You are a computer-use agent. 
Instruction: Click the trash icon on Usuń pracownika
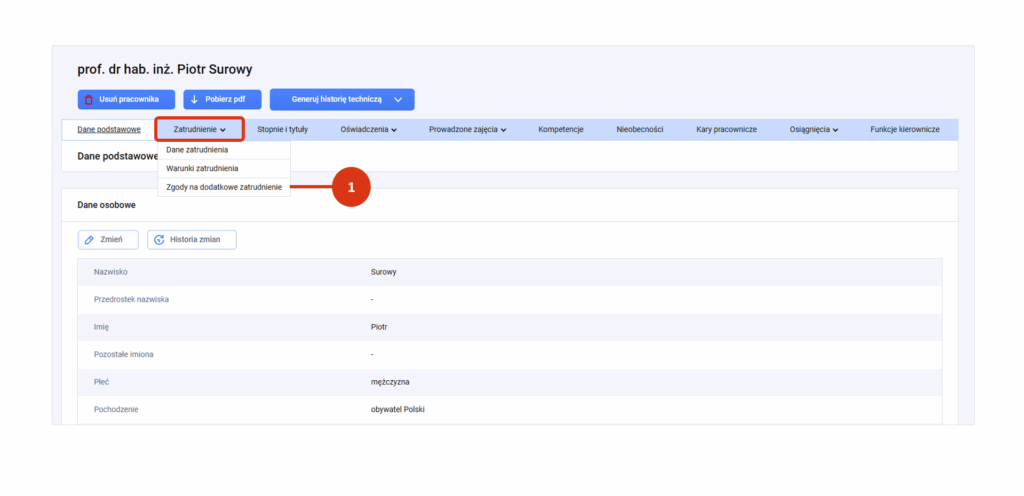(x=89, y=100)
